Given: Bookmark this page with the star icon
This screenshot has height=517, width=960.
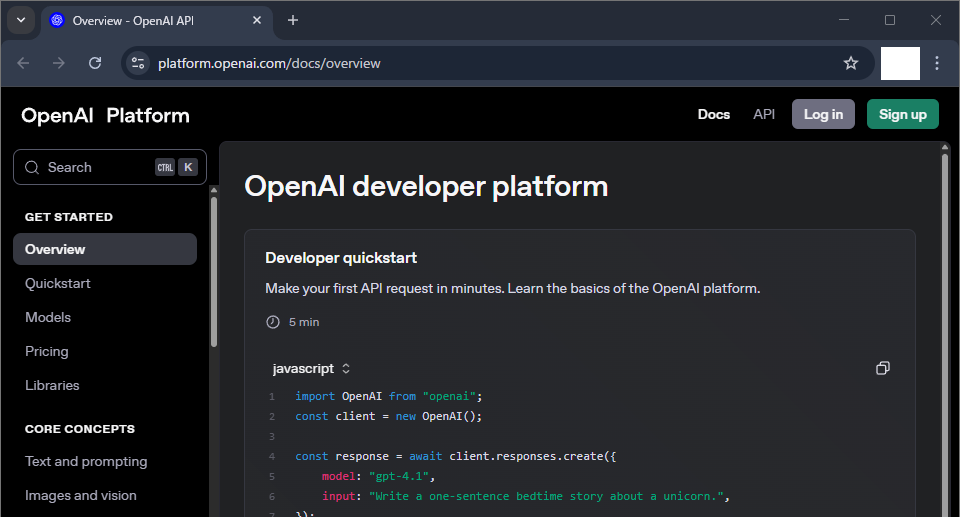Looking at the screenshot, I should tap(850, 63).
